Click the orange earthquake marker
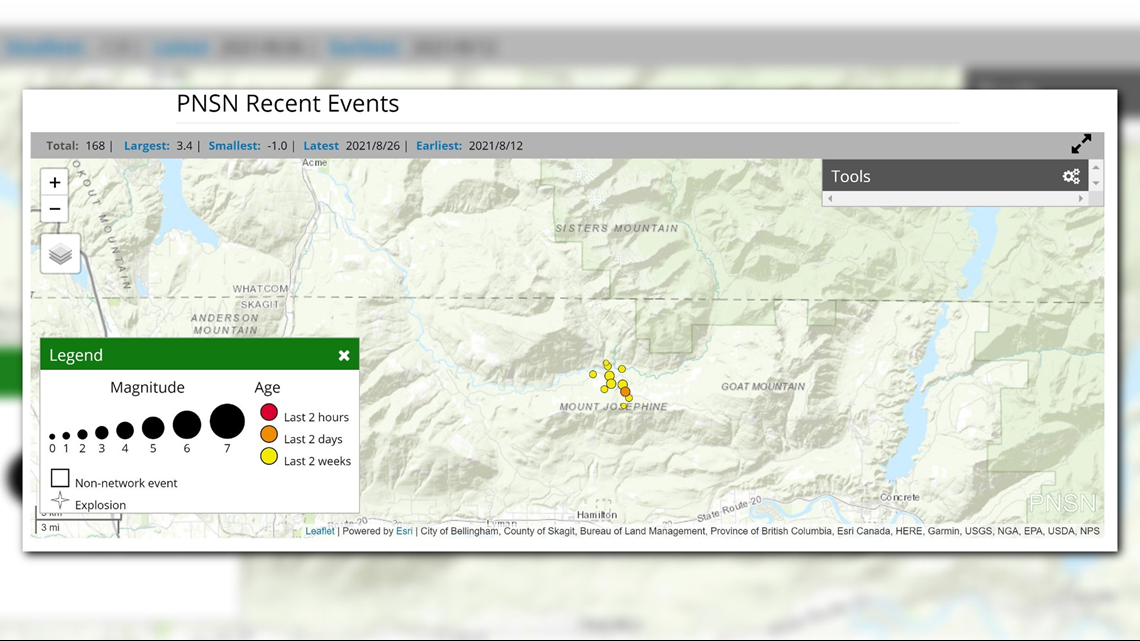Screen dimensions: 1140x641 625,392
